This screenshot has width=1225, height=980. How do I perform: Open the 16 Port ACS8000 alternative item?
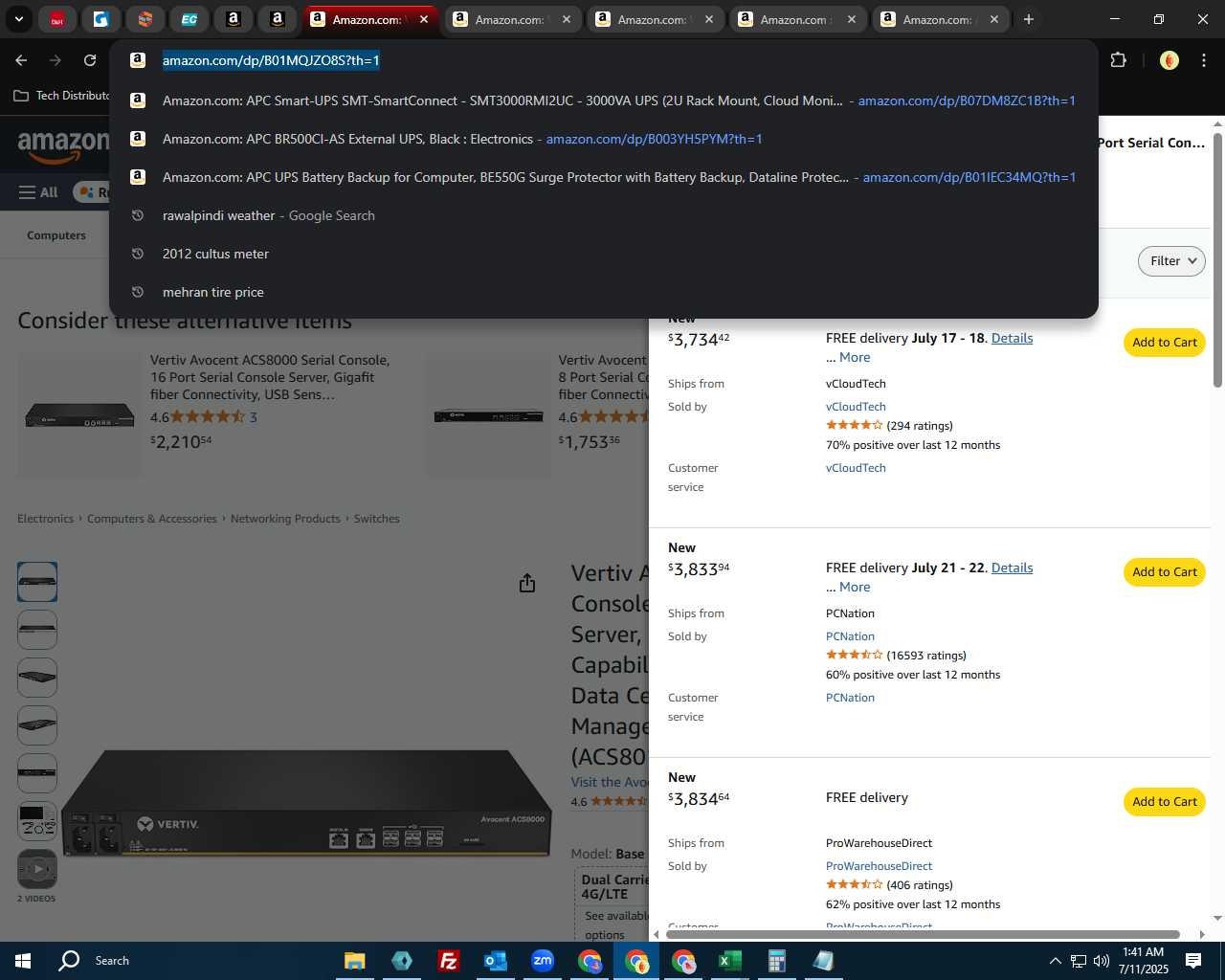click(270, 377)
